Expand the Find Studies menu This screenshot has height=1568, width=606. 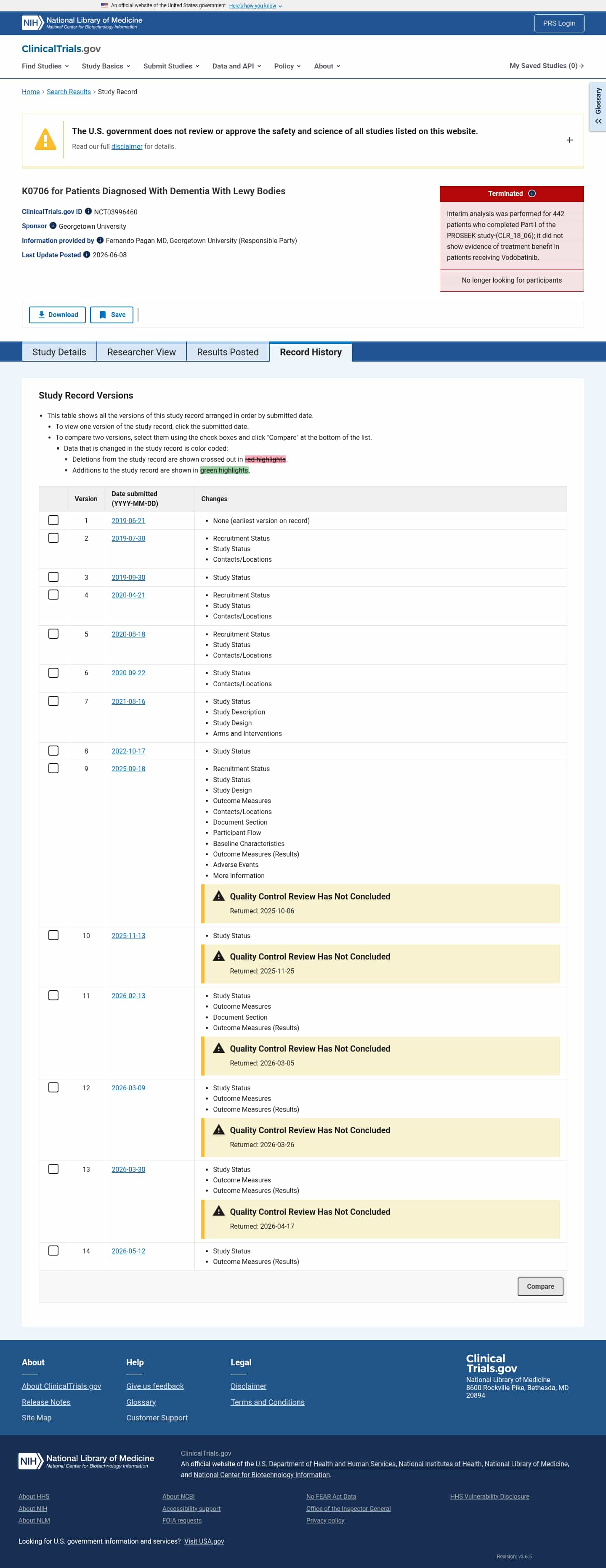pyautogui.click(x=46, y=66)
